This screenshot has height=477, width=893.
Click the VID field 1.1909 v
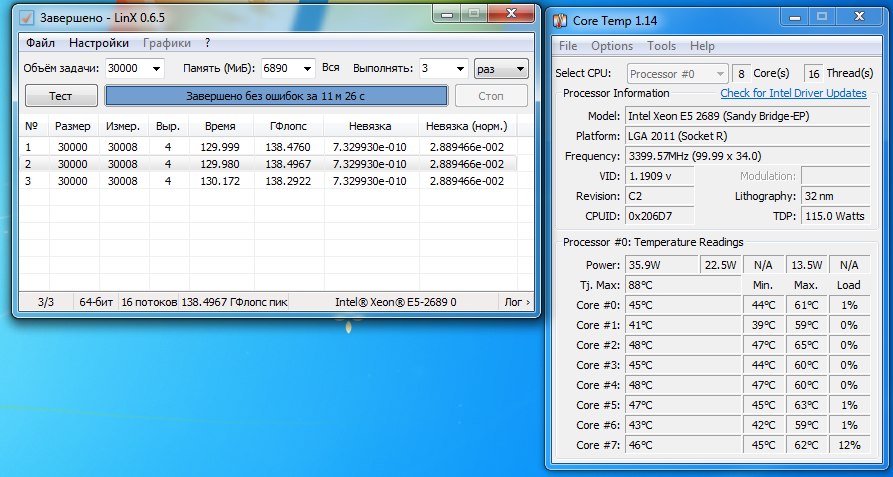click(x=659, y=176)
